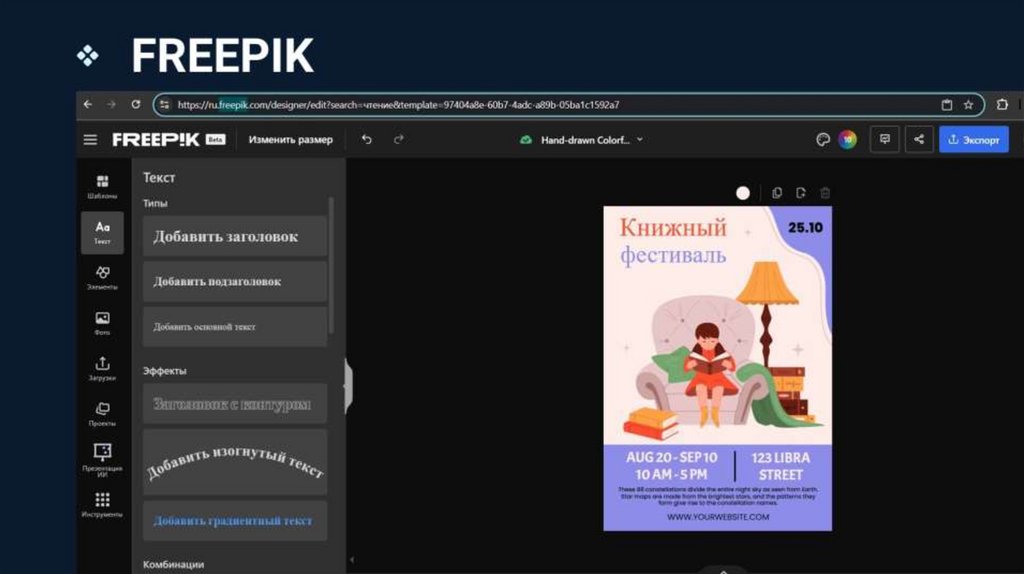Viewport: 1024px width, 574px height.
Task: Select the 'Текст' sidebar tab
Action: 103,232
